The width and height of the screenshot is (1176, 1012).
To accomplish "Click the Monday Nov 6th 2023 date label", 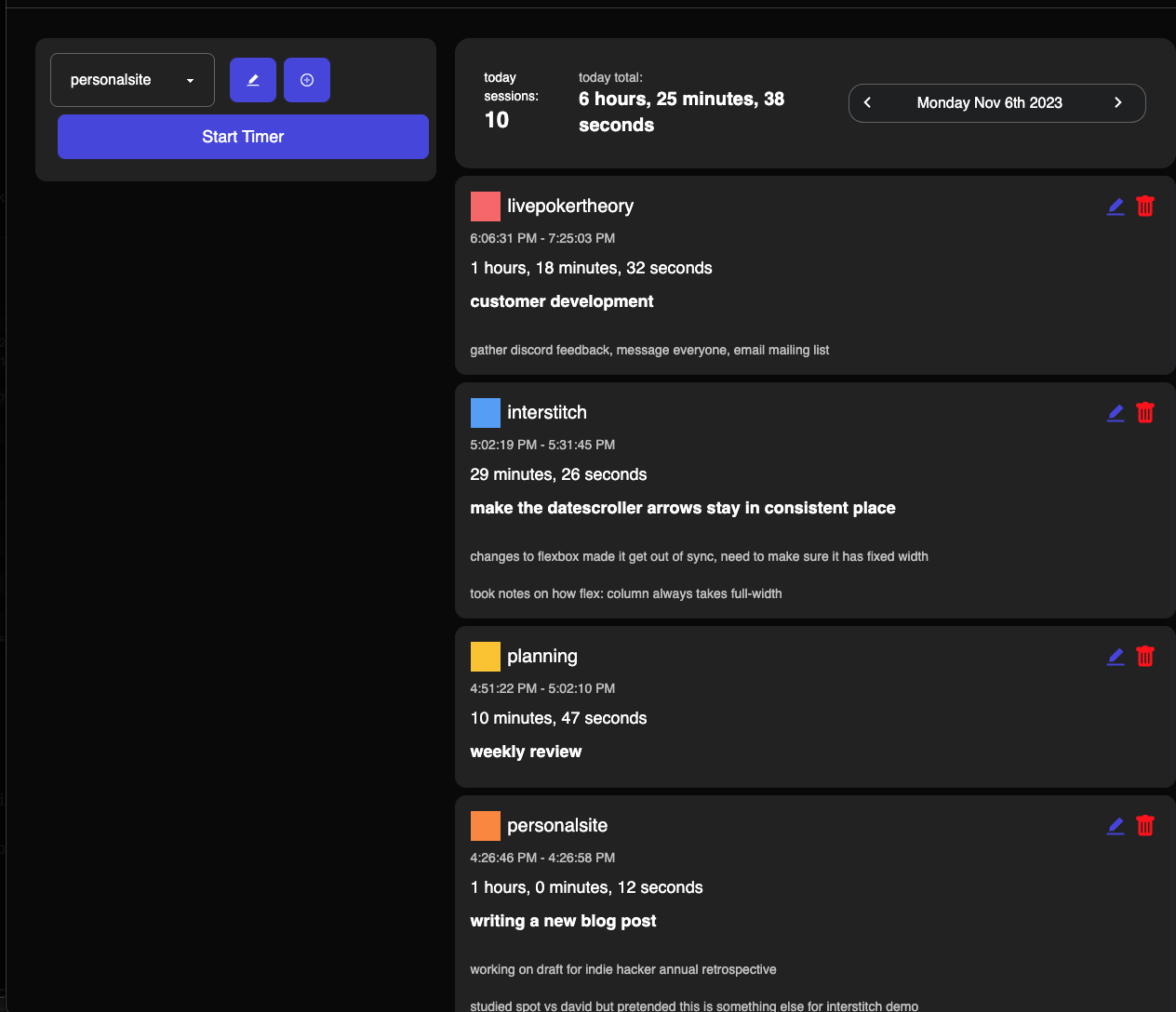I will click(989, 102).
